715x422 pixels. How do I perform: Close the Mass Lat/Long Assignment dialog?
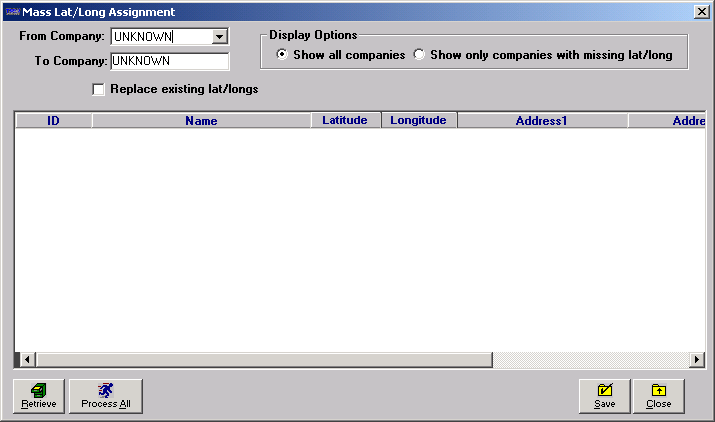pyautogui.click(x=658, y=396)
